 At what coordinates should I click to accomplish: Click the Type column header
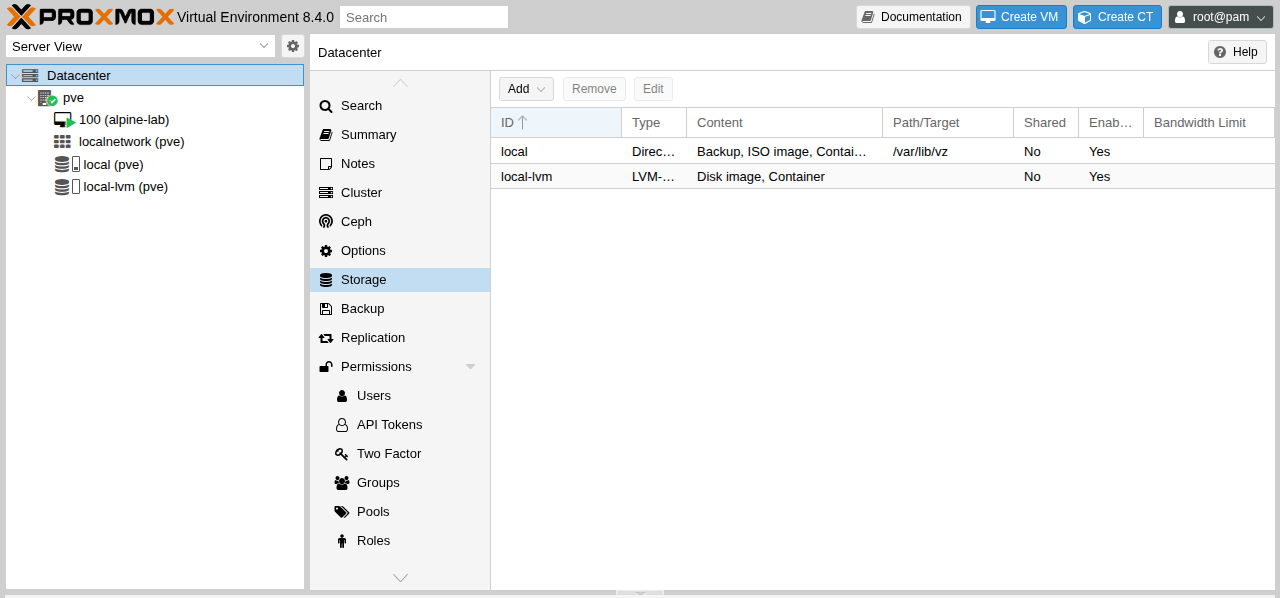[654, 123]
